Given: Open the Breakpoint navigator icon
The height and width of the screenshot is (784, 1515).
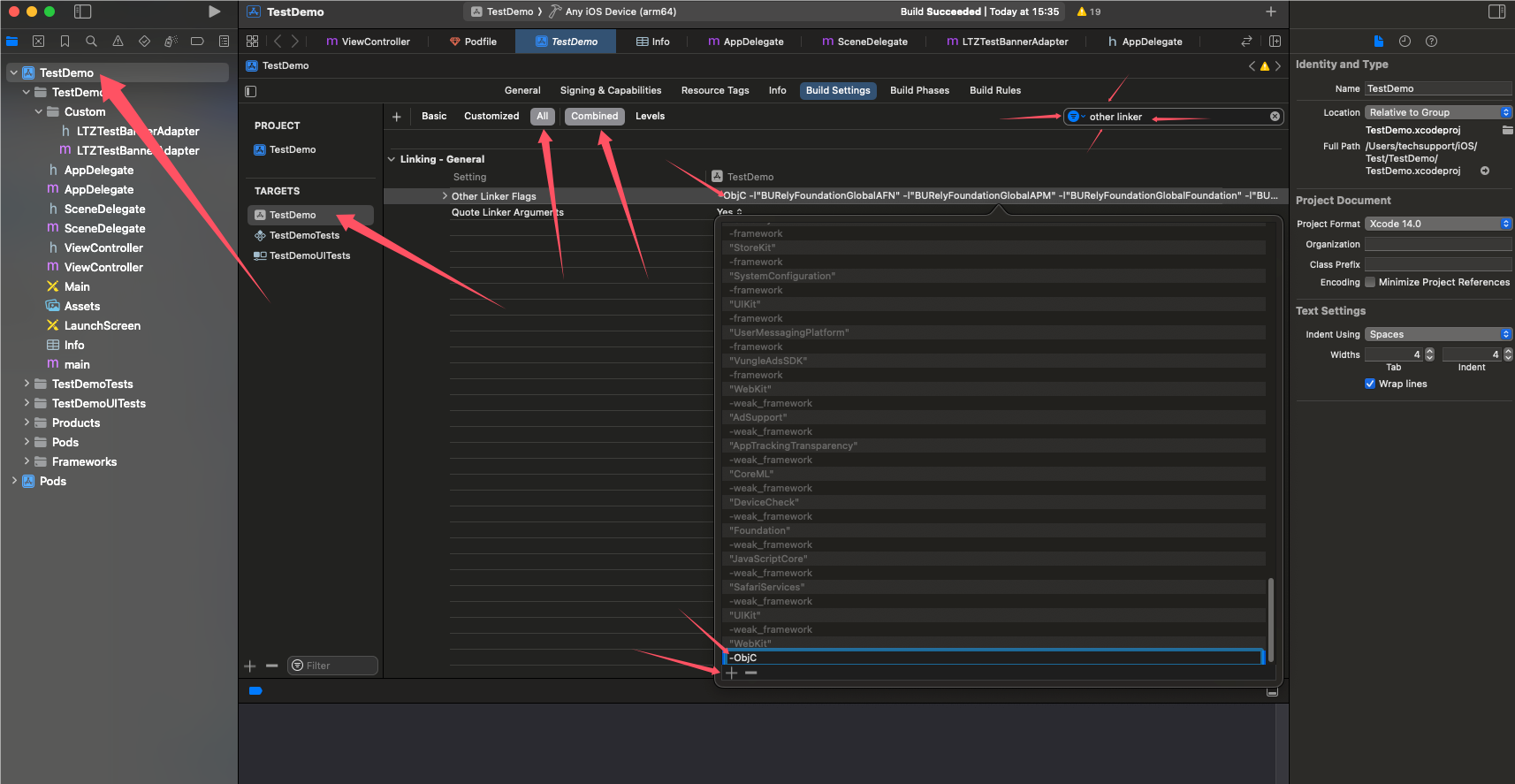Looking at the screenshot, I should 197,41.
